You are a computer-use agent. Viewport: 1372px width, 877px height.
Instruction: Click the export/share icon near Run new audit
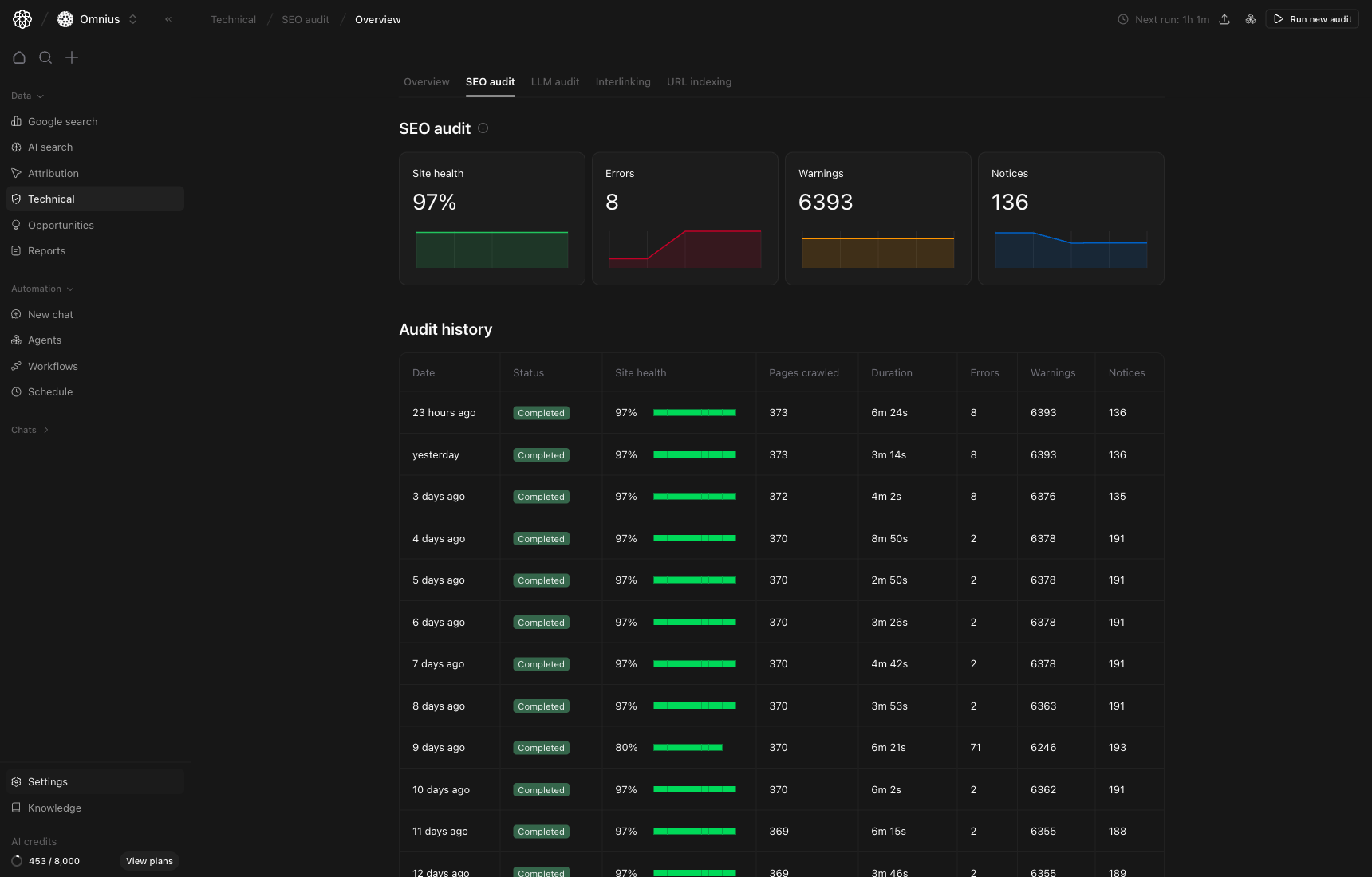(x=1224, y=19)
